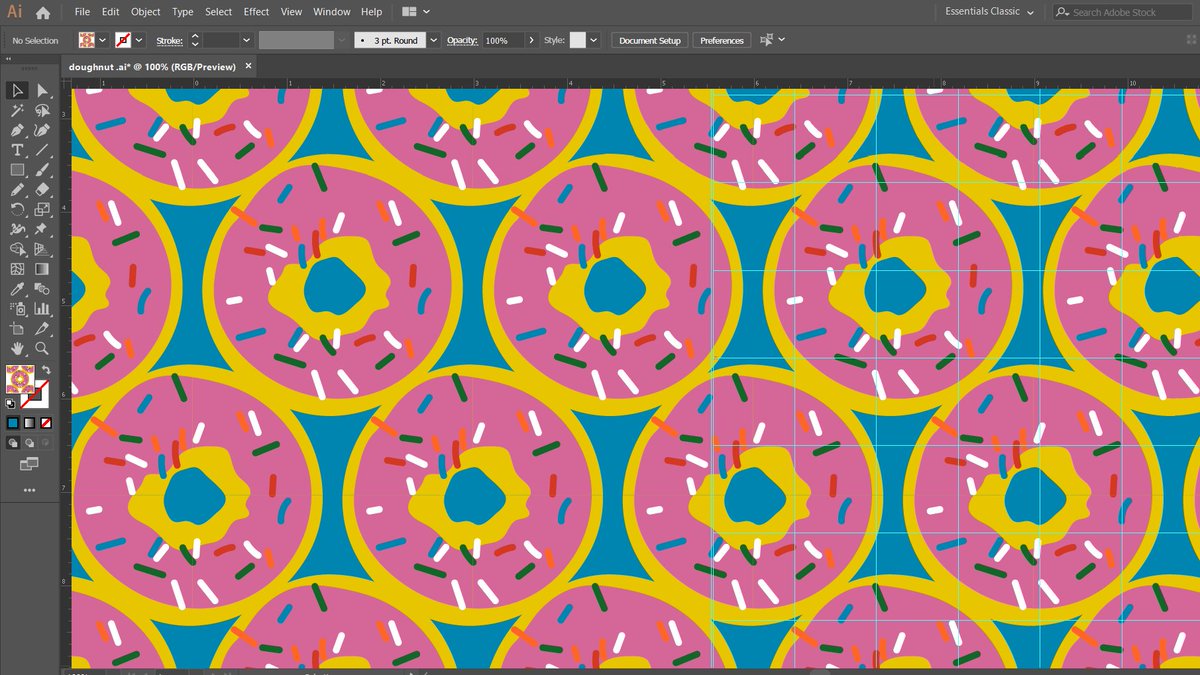Select the Pencil tool
The height and width of the screenshot is (675, 1200).
point(17,189)
